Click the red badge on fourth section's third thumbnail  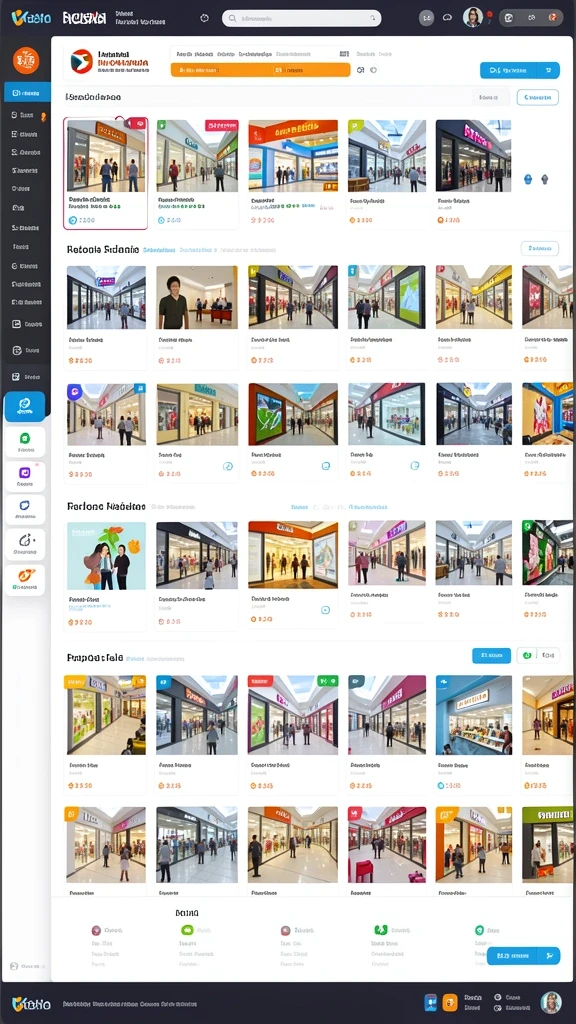(x=260, y=681)
